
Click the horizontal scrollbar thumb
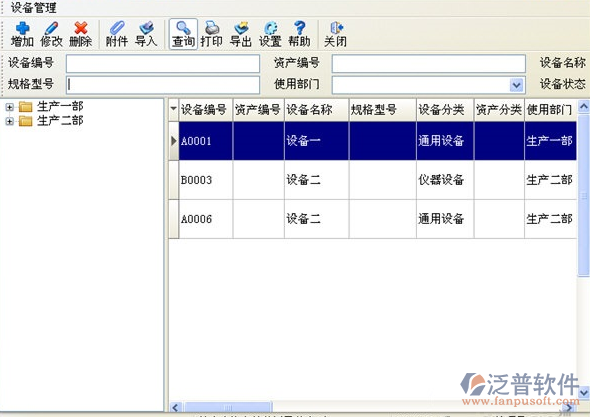(228, 407)
